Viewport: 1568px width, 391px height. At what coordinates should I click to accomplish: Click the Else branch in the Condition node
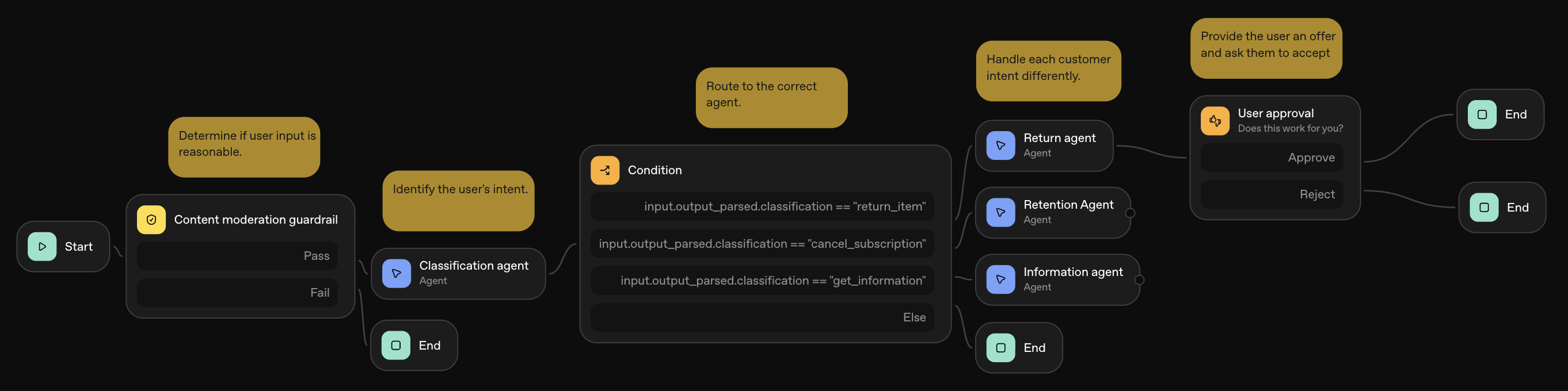[762, 317]
